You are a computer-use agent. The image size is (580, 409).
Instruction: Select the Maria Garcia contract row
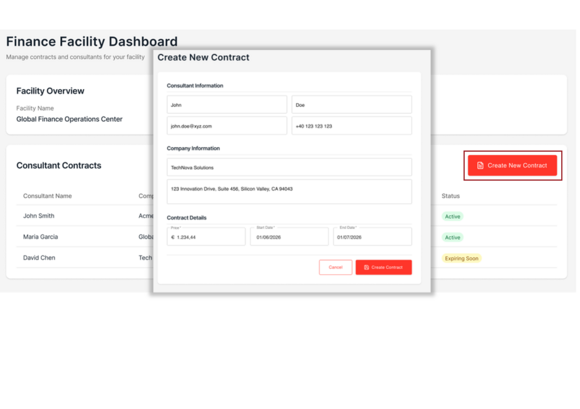(x=286, y=237)
